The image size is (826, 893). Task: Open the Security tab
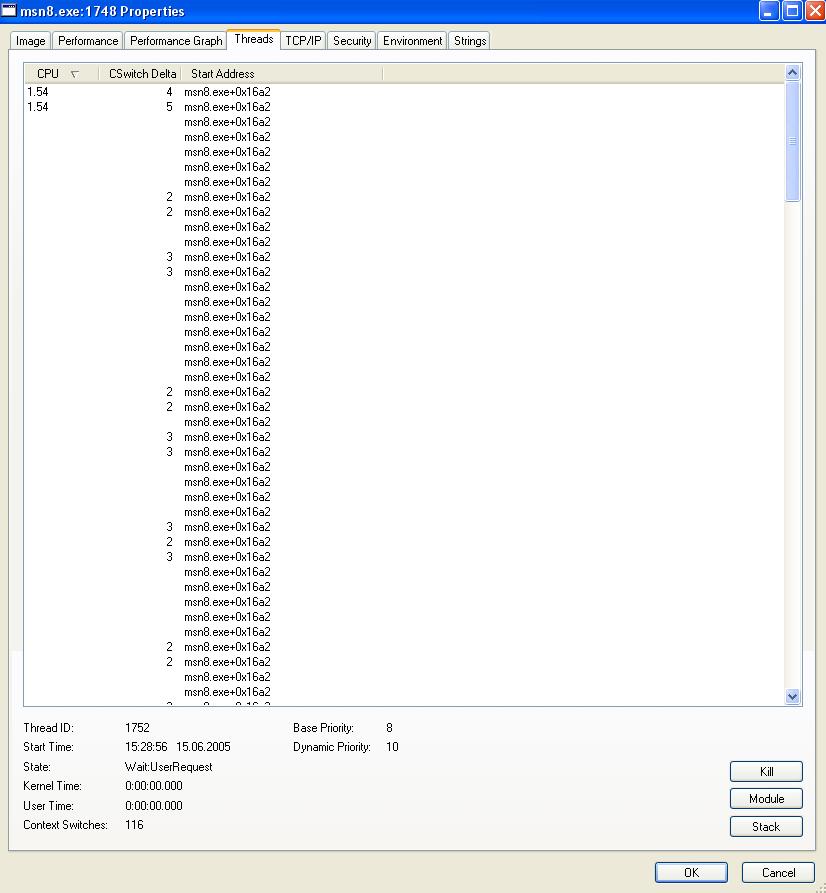tap(352, 41)
